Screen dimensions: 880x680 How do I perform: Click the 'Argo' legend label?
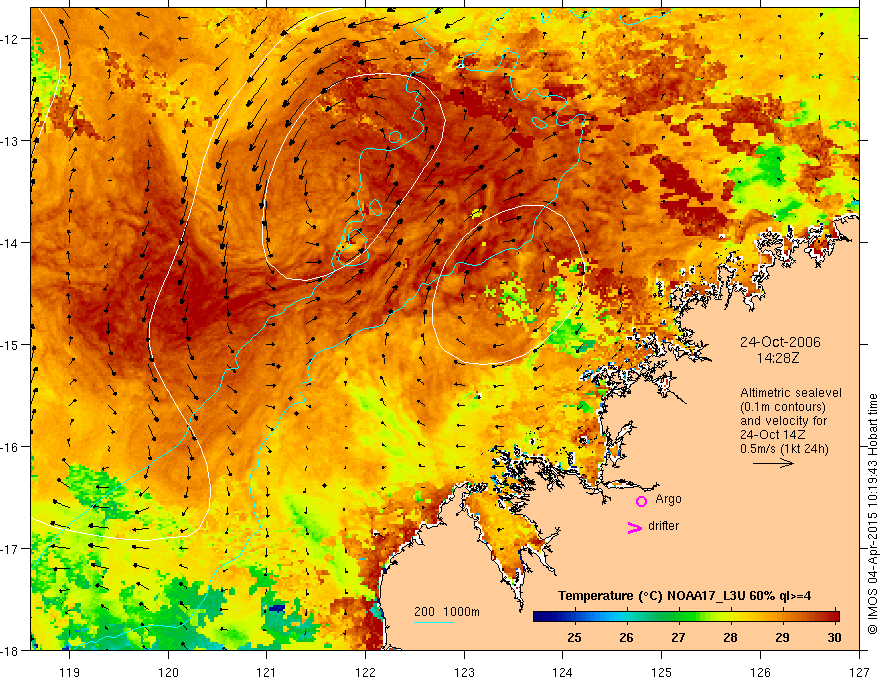pos(668,499)
